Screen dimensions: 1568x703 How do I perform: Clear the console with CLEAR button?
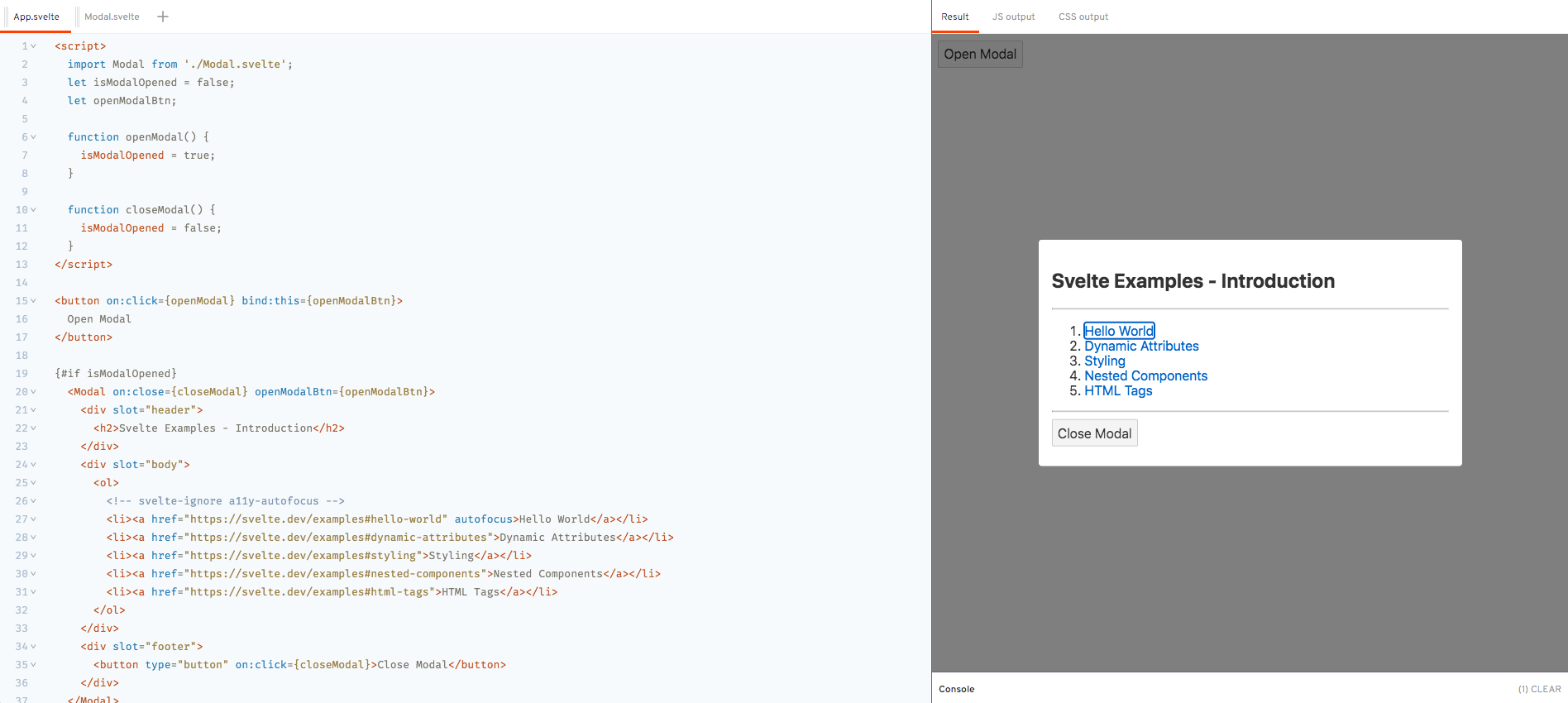1539,689
